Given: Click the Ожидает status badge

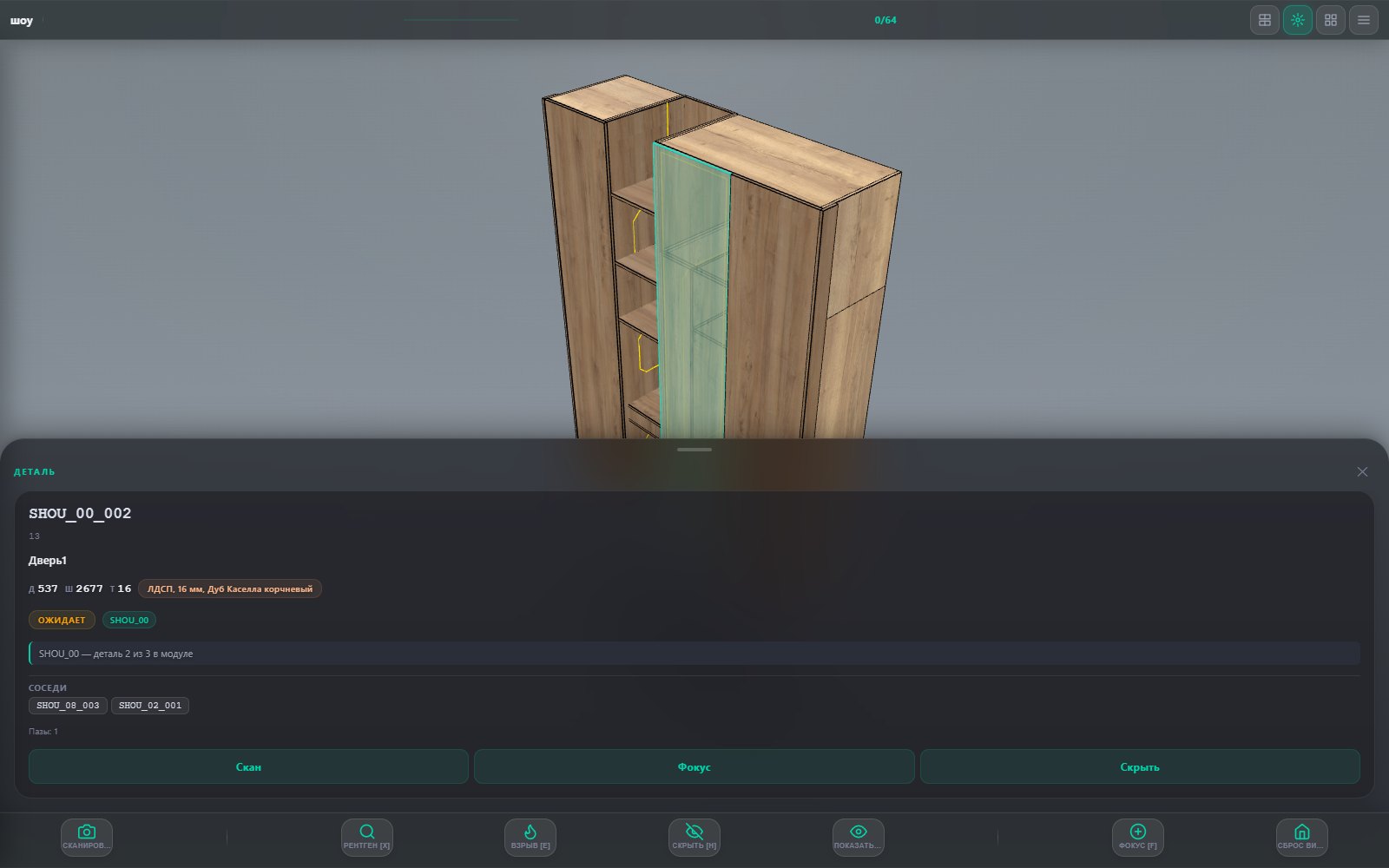Looking at the screenshot, I should [62, 620].
